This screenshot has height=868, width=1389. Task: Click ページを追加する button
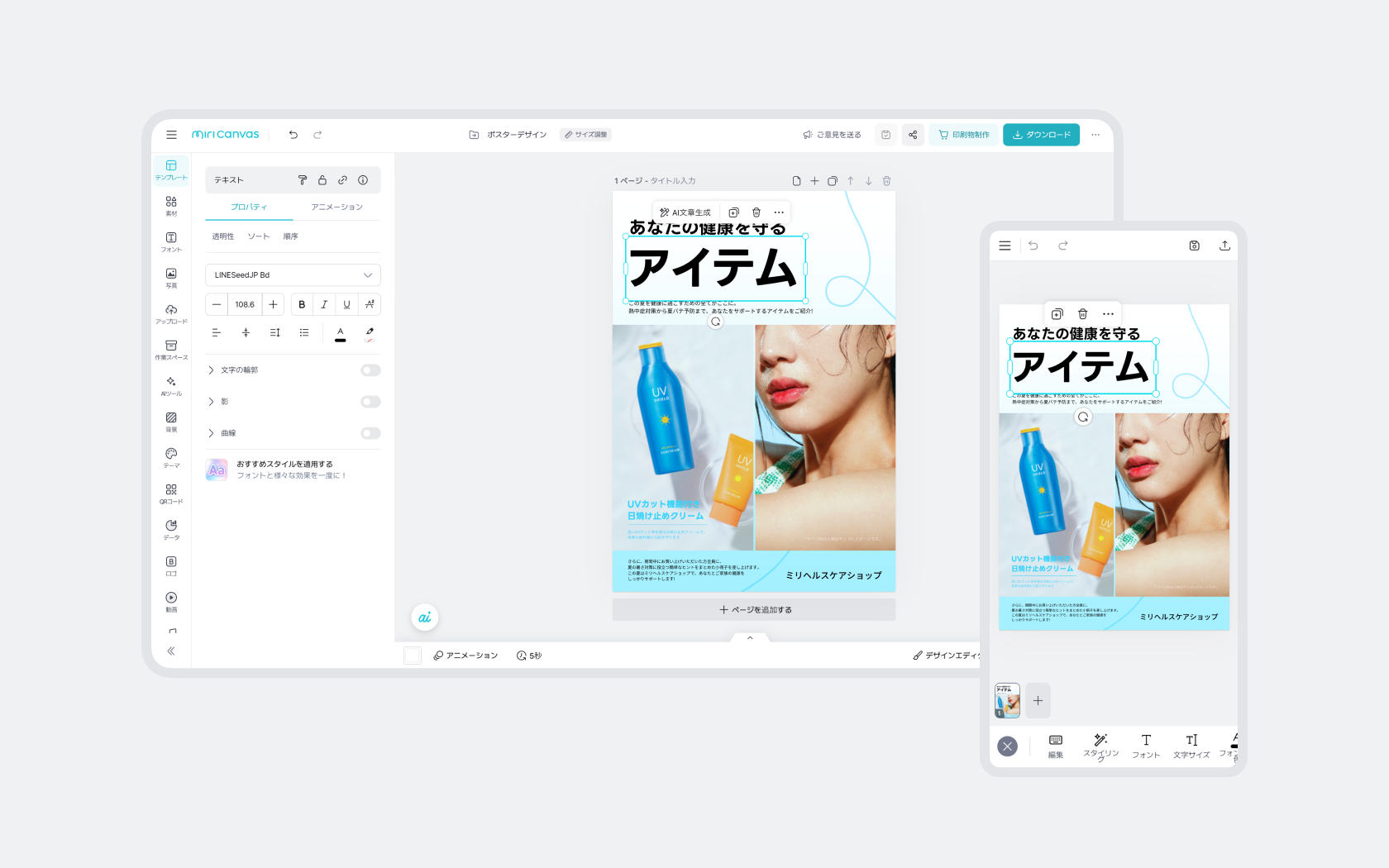754,610
